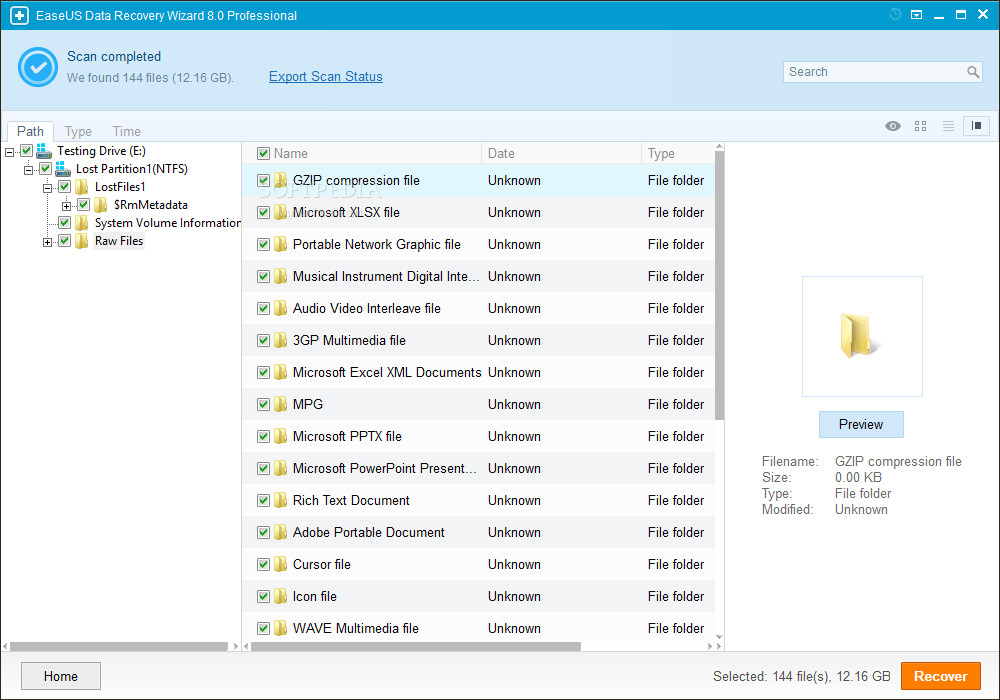
Task: Collapse the Lost Partition1(NTFS) node
Action: pos(28,170)
